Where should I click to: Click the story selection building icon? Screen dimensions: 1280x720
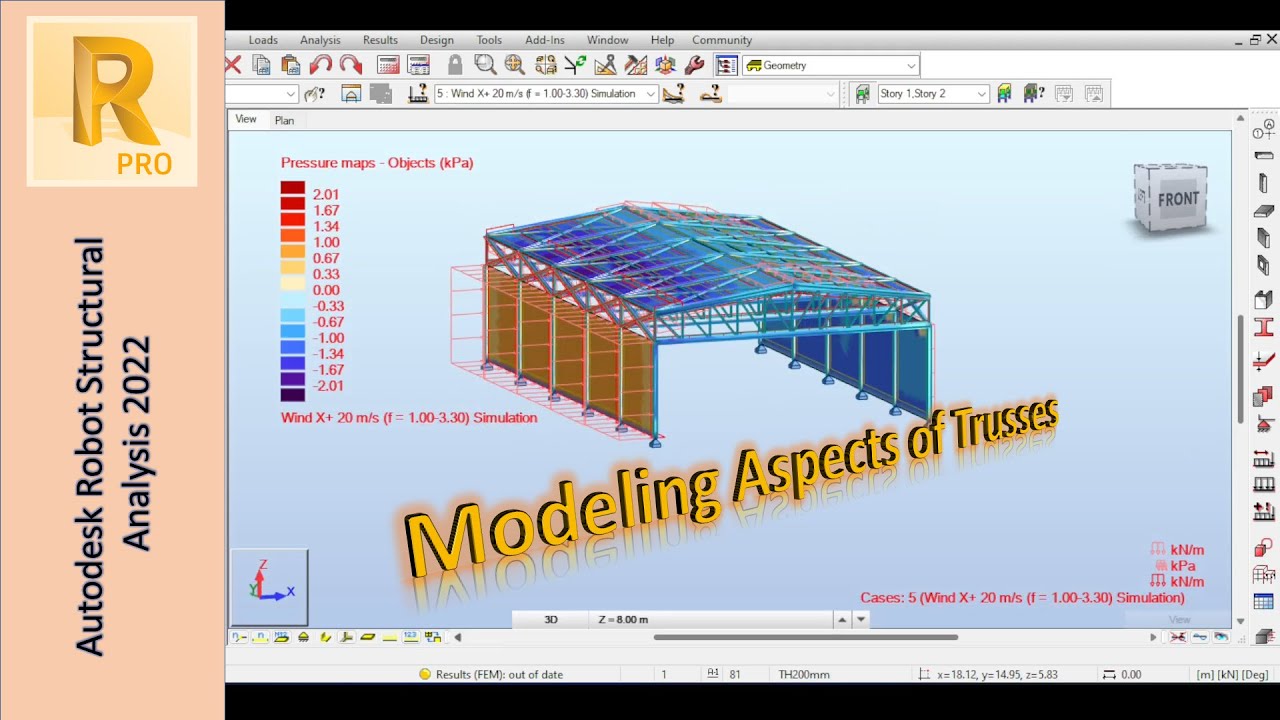[x=861, y=93]
